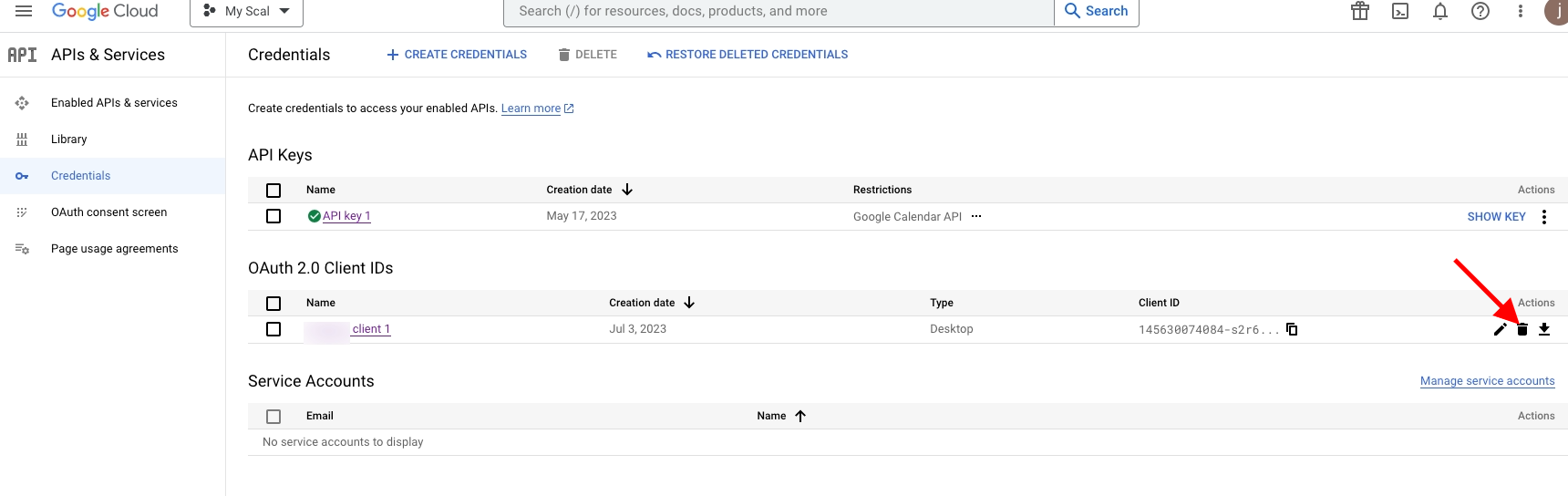1568x496 pixels.
Task: Select the API key 1 checkbox
Action: 273,216
